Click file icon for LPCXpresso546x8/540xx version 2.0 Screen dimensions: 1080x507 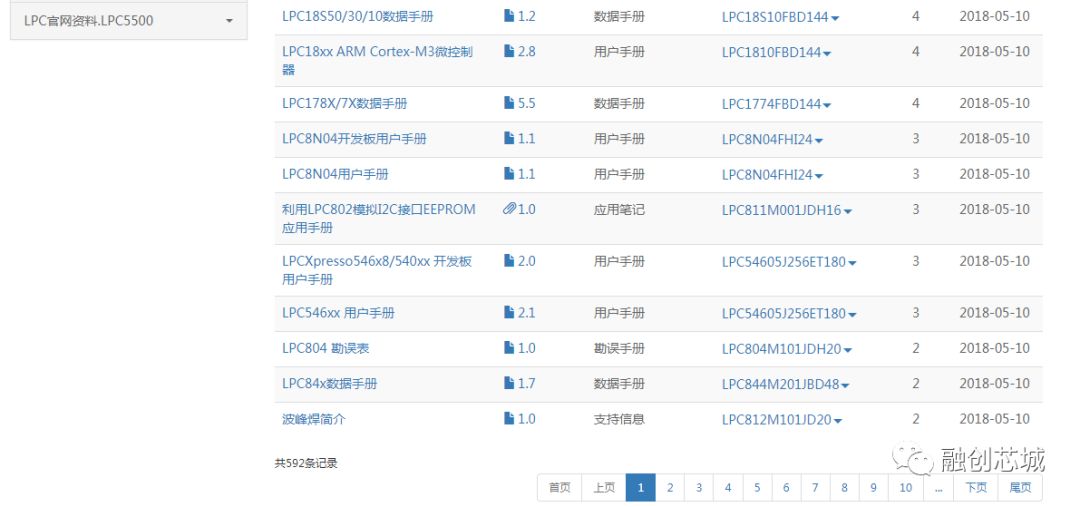coord(509,261)
